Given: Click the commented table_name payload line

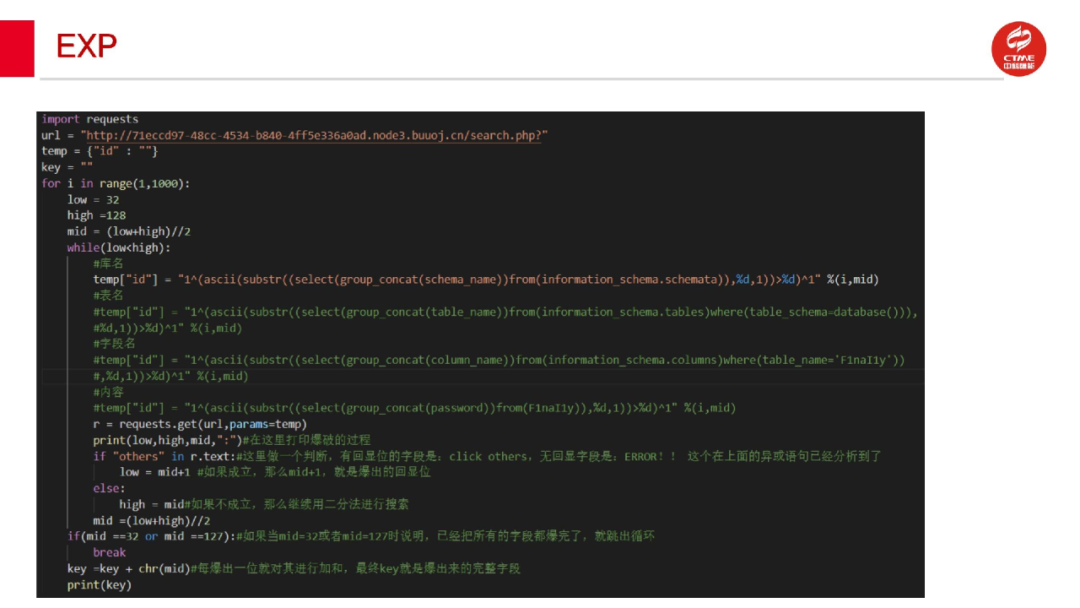Looking at the screenshot, I should coord(506,312).
